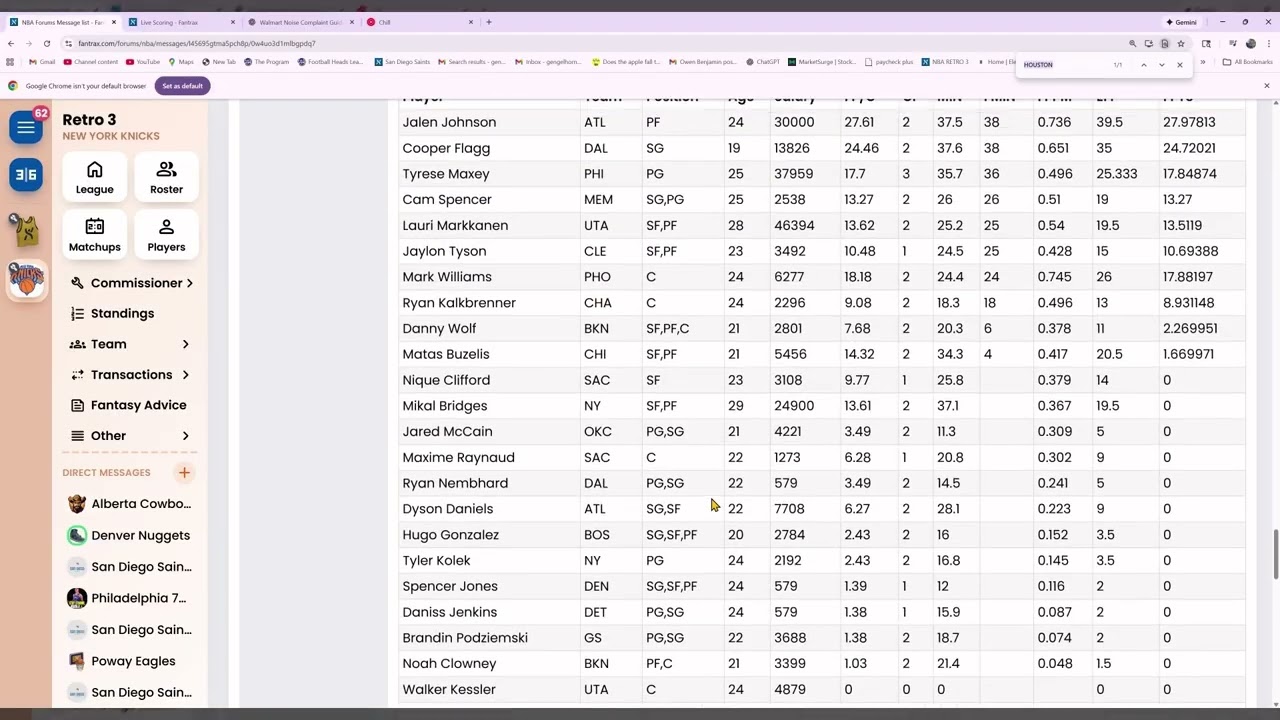The image size is (1280, 720).
Task: Close the find-in-page bar
Action: [x=1180, y=65]
